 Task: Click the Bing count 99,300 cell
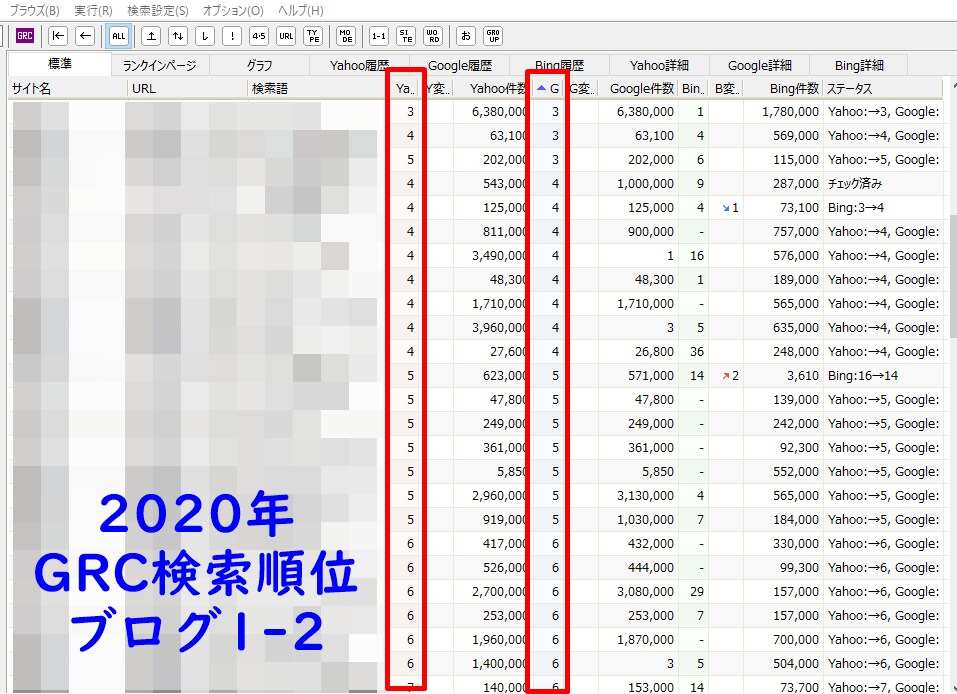click(x=783, y=568)
